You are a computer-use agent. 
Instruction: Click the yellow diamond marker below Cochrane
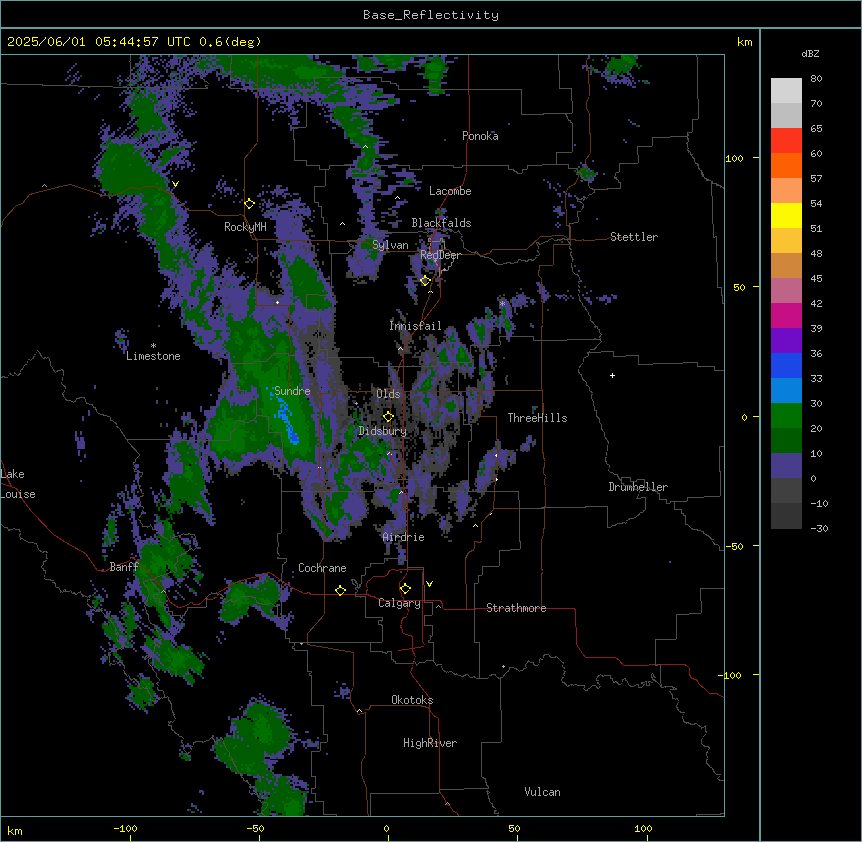340,591
